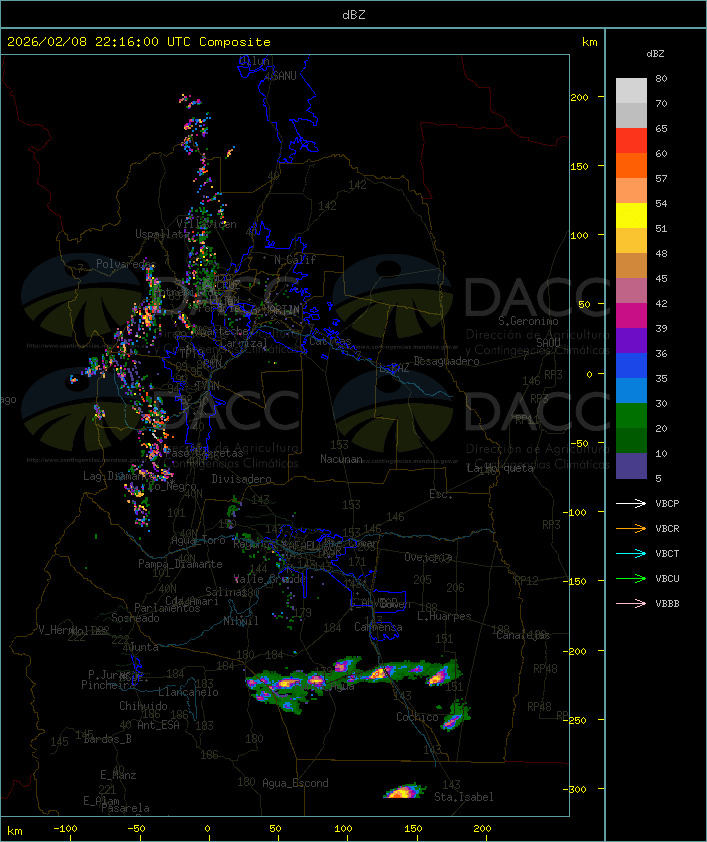
Task: Pick the green 30-20 dBZ legend swatch
Action: (x=631, y=416)
